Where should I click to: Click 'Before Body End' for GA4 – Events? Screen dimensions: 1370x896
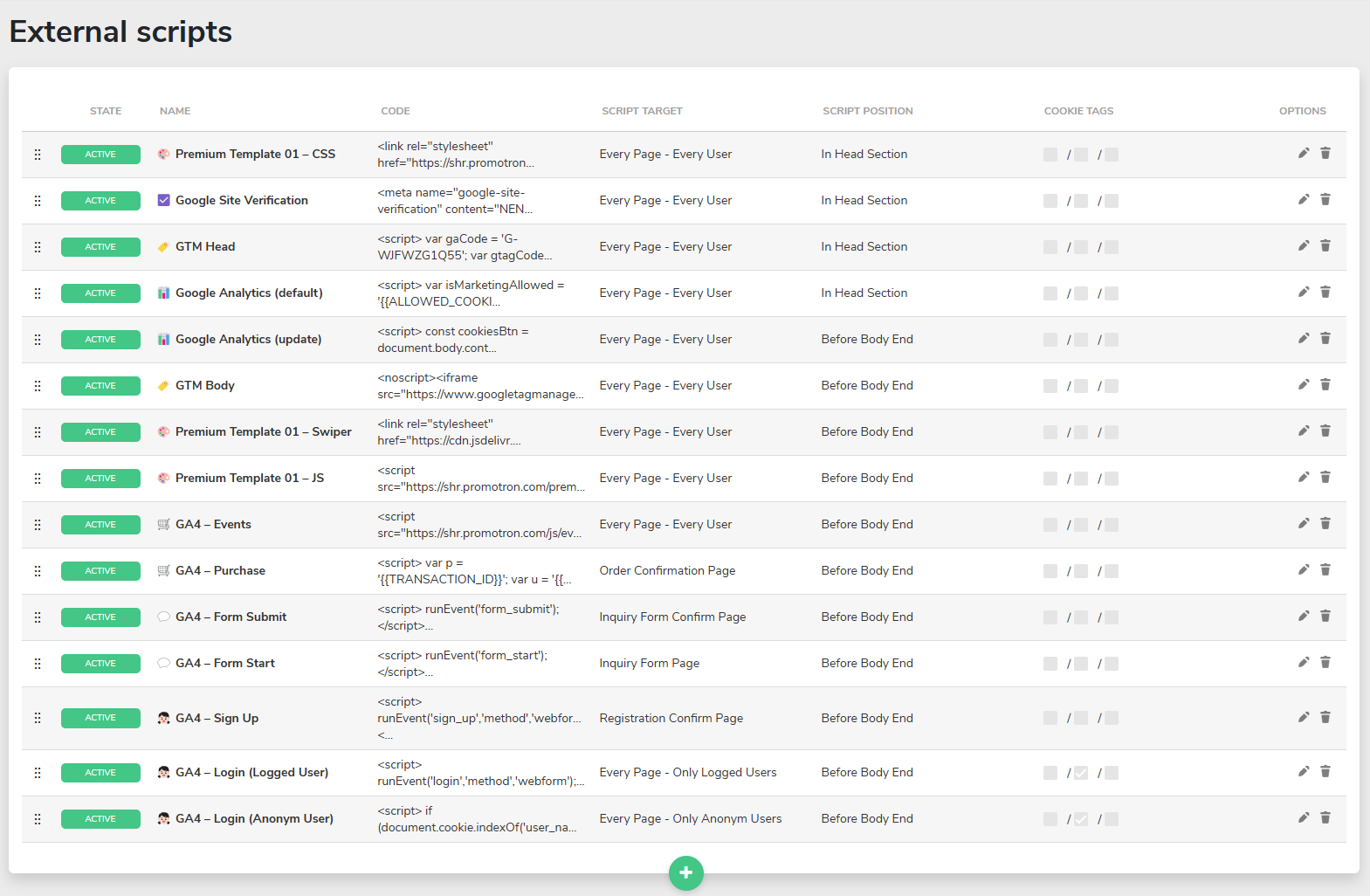tap(867, 524)
